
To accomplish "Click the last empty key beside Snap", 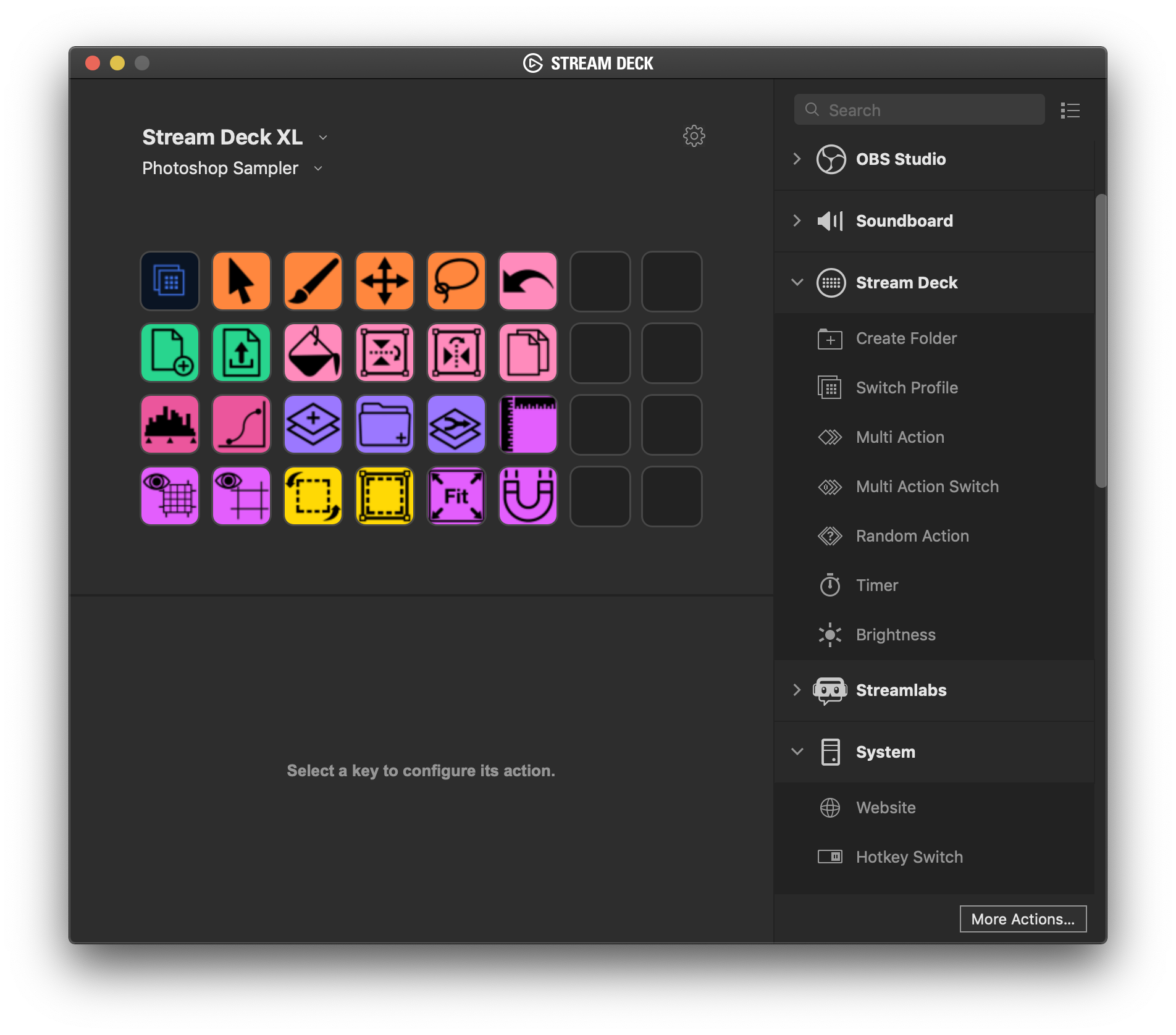I will tap(671, 496).
